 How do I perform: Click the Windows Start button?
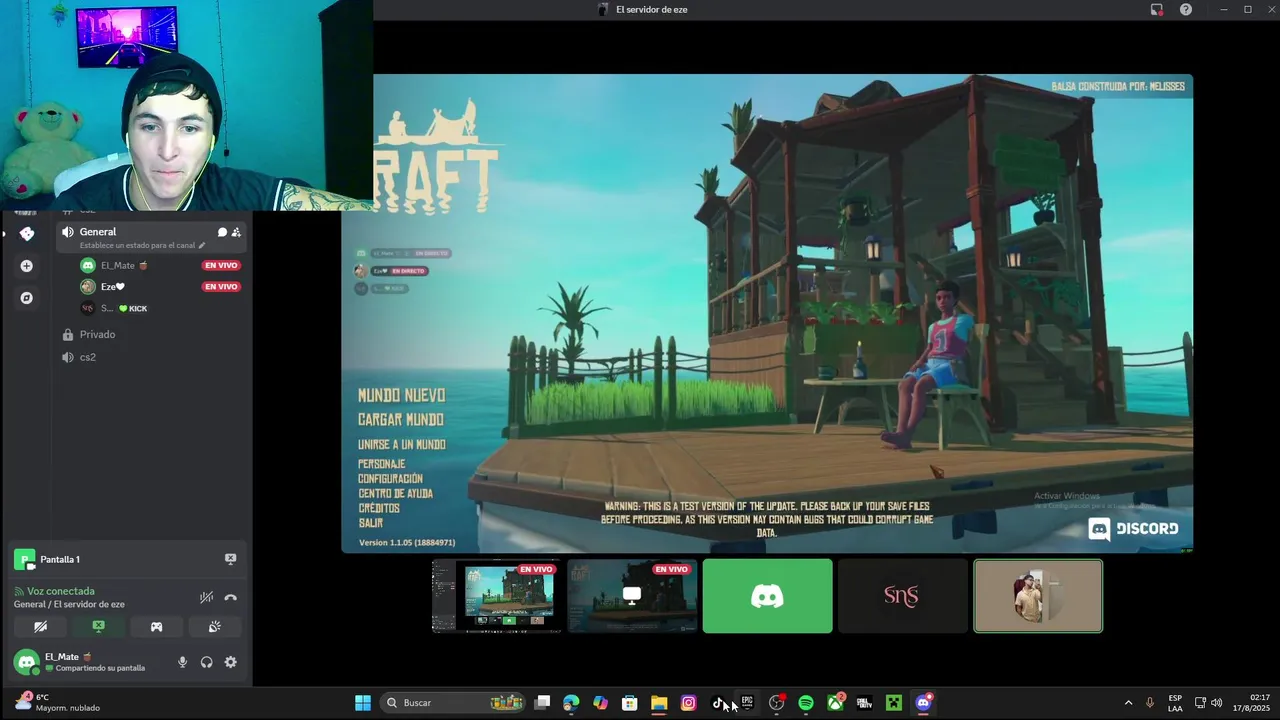coord(363,703)
